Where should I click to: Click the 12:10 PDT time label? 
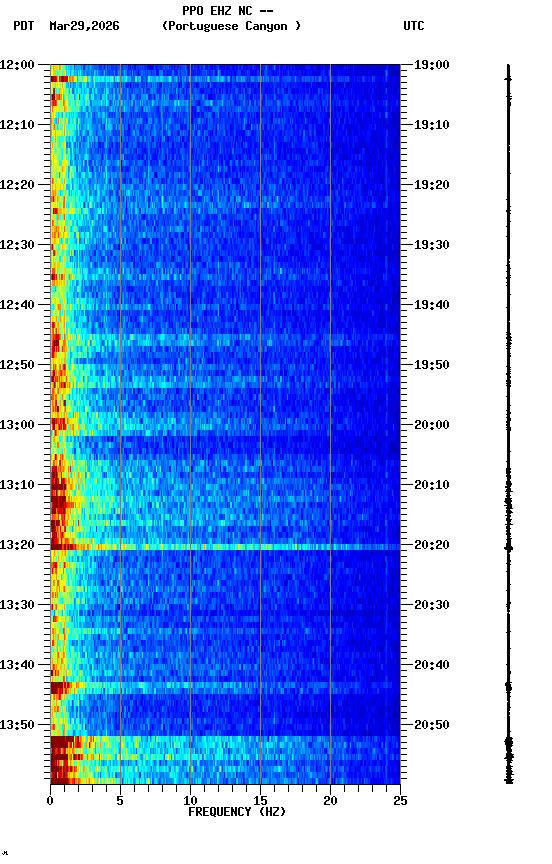point(17,125)
